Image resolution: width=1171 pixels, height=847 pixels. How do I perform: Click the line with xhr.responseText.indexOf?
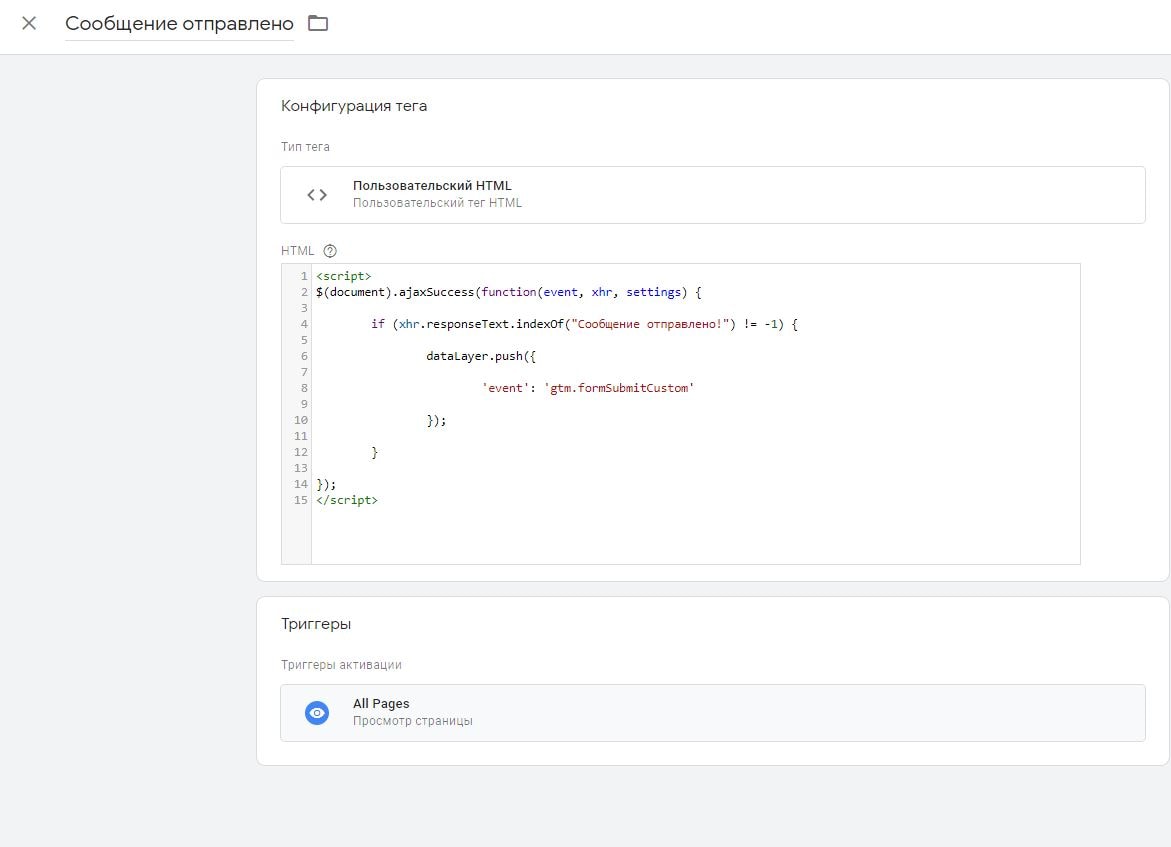tap(584, 324)
